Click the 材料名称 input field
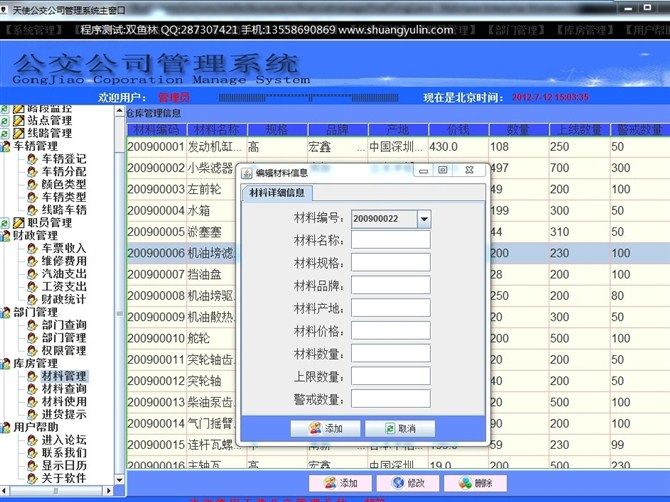Screen dimensions: 670x502 coord(391,240)
